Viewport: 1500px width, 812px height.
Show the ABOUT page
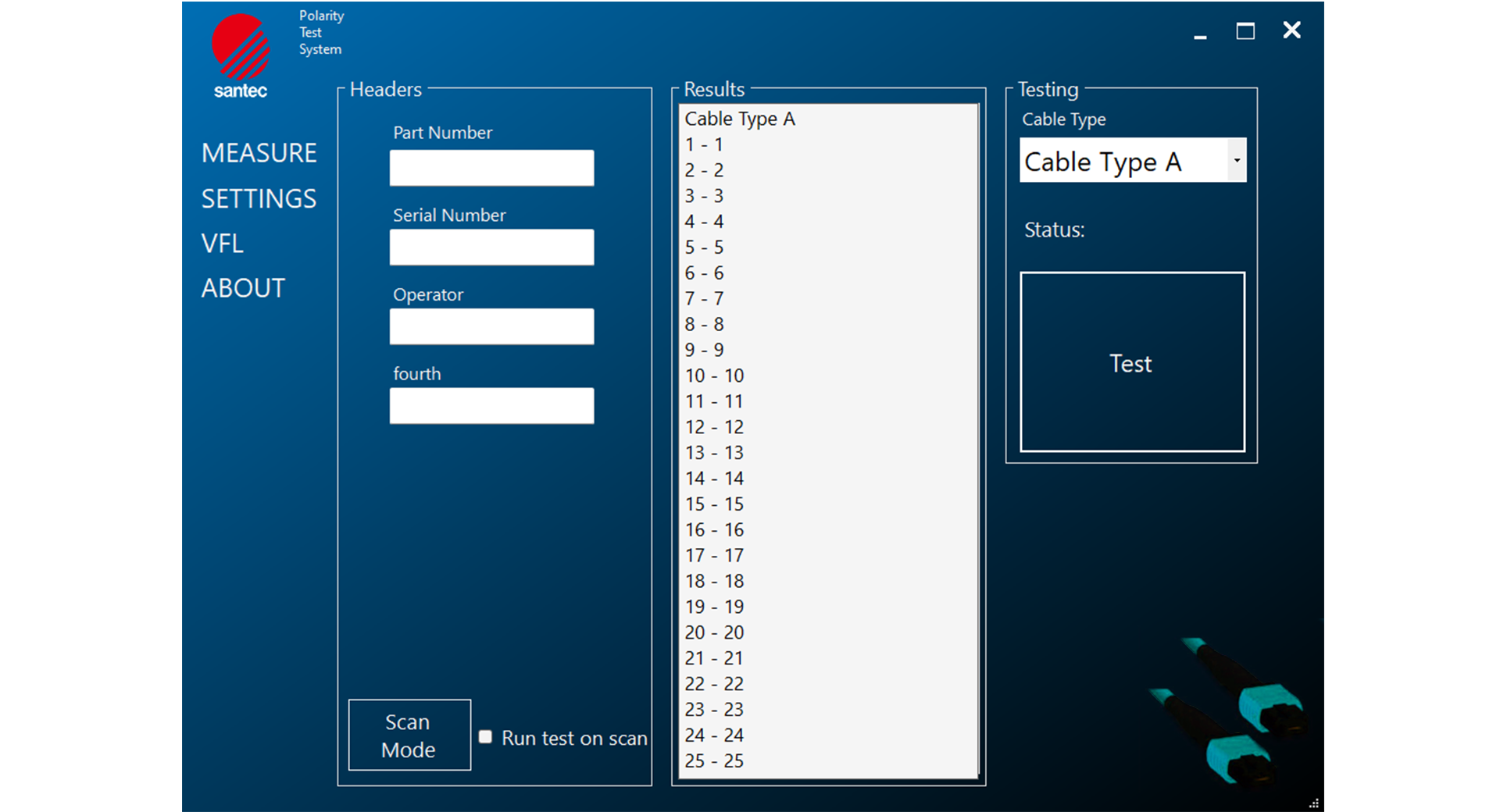click(243, 288)
